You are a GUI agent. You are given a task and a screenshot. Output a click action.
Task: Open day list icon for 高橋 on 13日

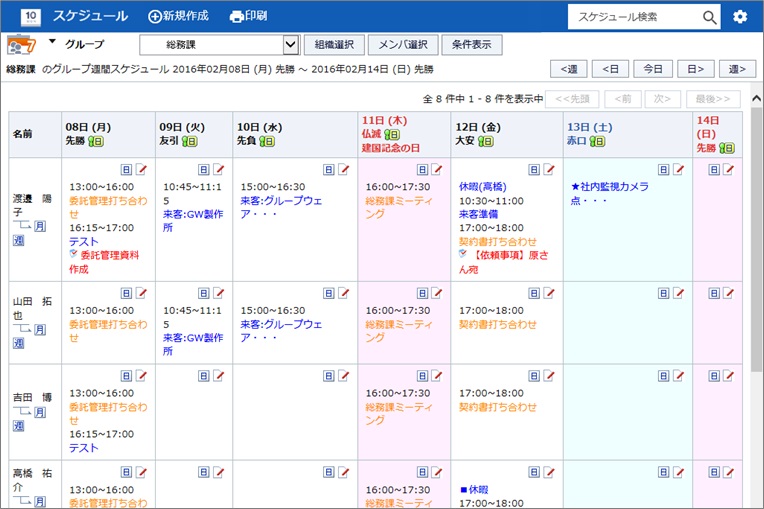[664, 472]
